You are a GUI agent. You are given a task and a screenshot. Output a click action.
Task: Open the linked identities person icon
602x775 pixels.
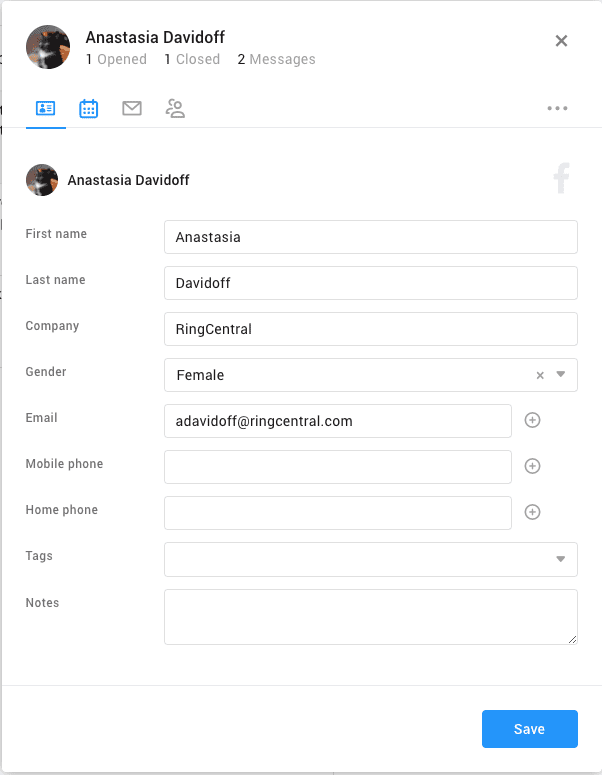tap(175, 109)
